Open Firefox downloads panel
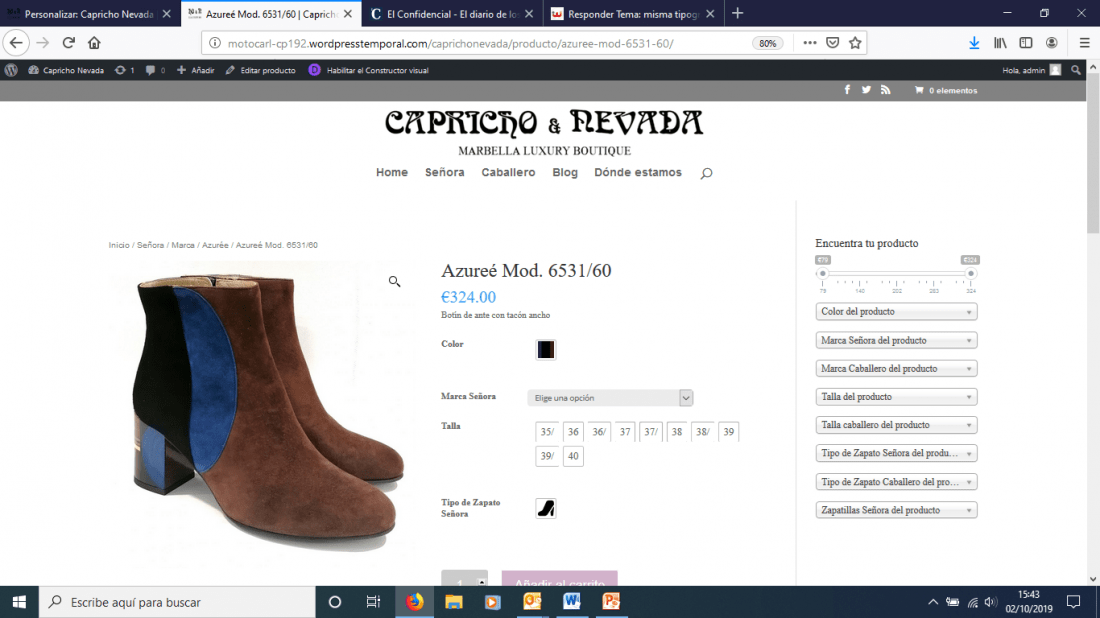This screenshot has width=1100, height=618. point(974,43)
